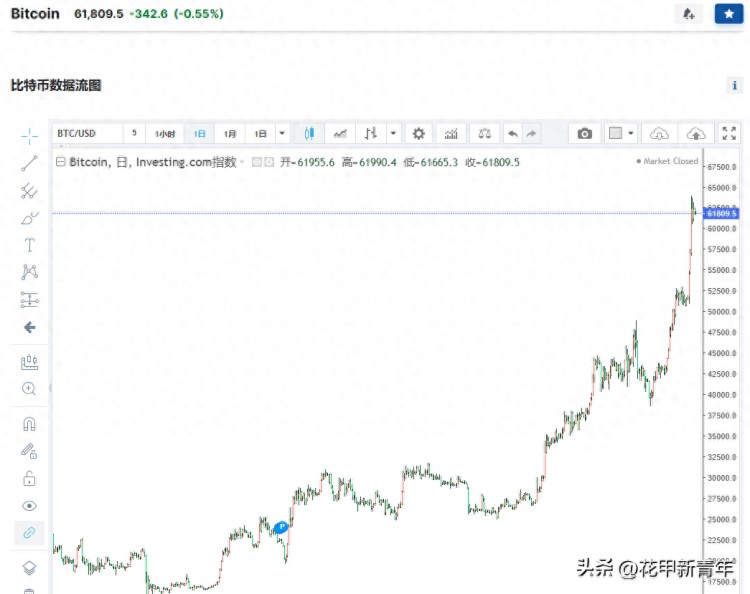
Task: Click the 61809.5 price label
Action: coord(721,213)
